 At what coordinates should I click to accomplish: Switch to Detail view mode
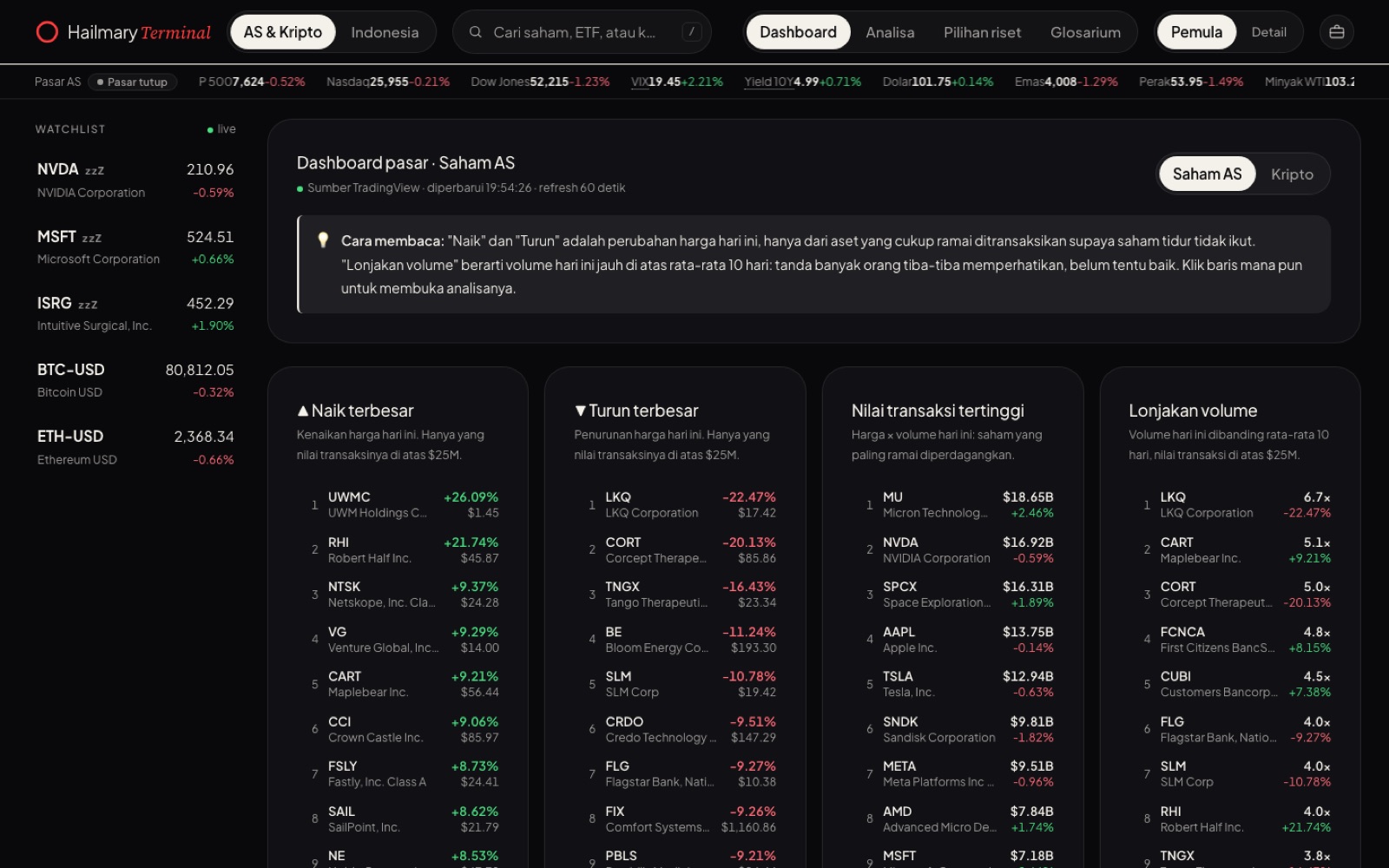point(1268,32)
